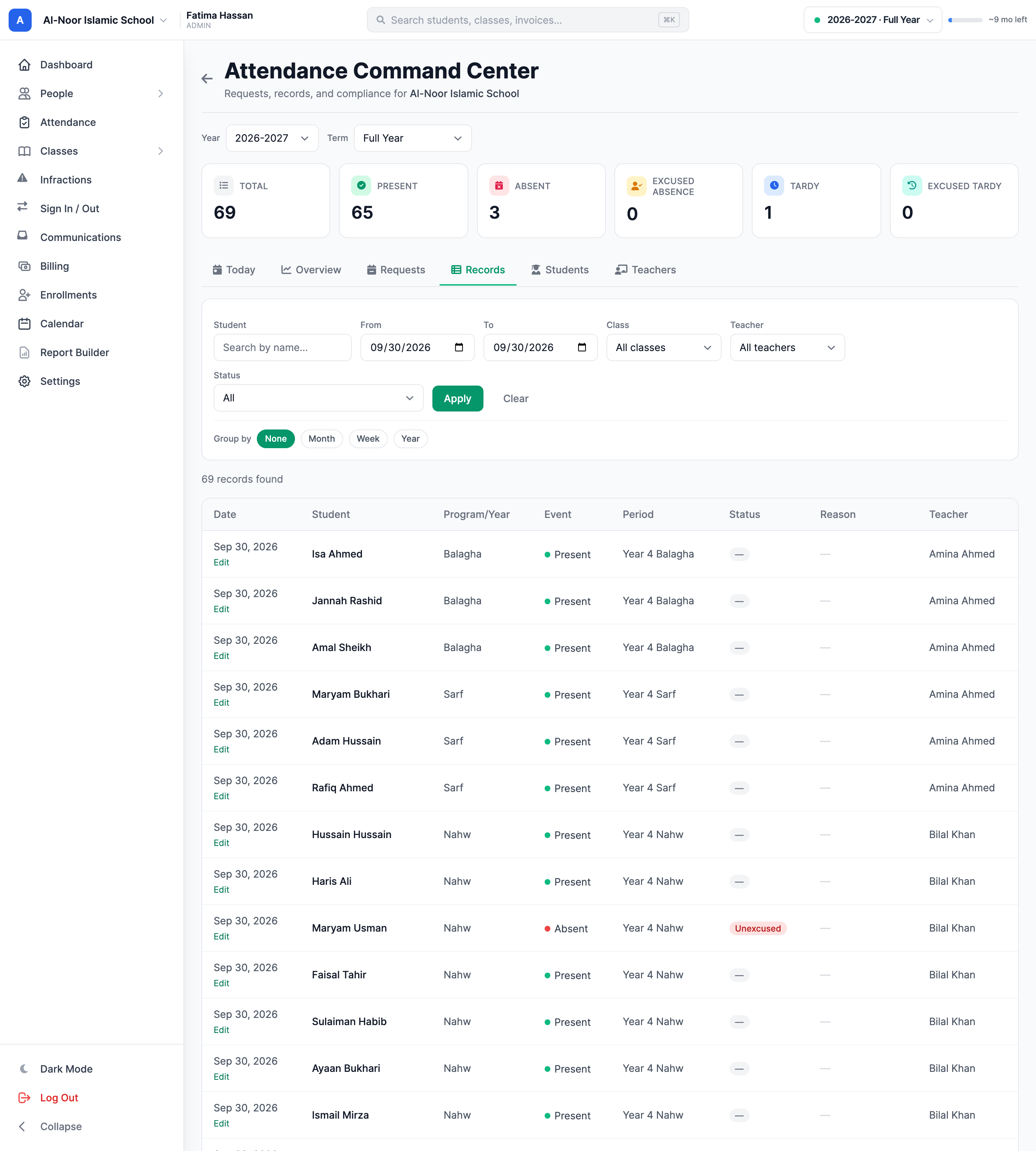This screenshot has height=1151, width=1036.
Task: Open the All teachers dropdown
Action: pyautogui.click(x=787, y=348)
